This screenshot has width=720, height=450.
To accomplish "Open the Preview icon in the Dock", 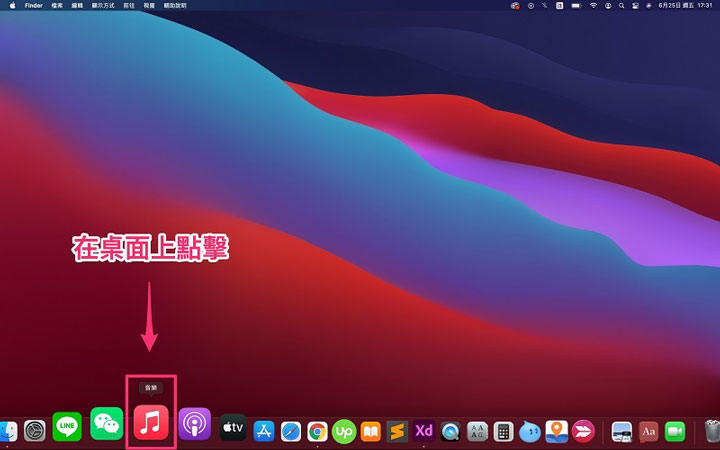I will (622, 431).
